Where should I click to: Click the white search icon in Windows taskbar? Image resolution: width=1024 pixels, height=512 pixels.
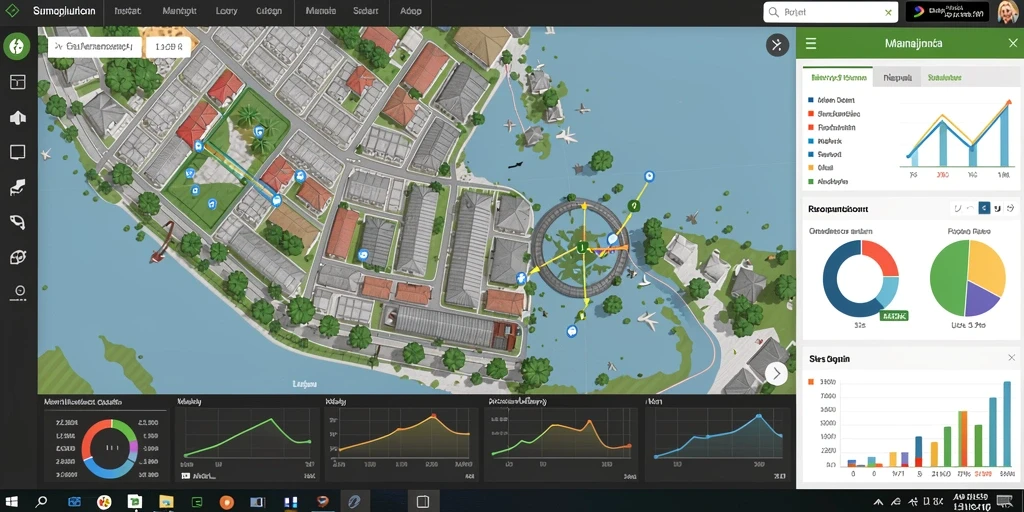[41, 502]
